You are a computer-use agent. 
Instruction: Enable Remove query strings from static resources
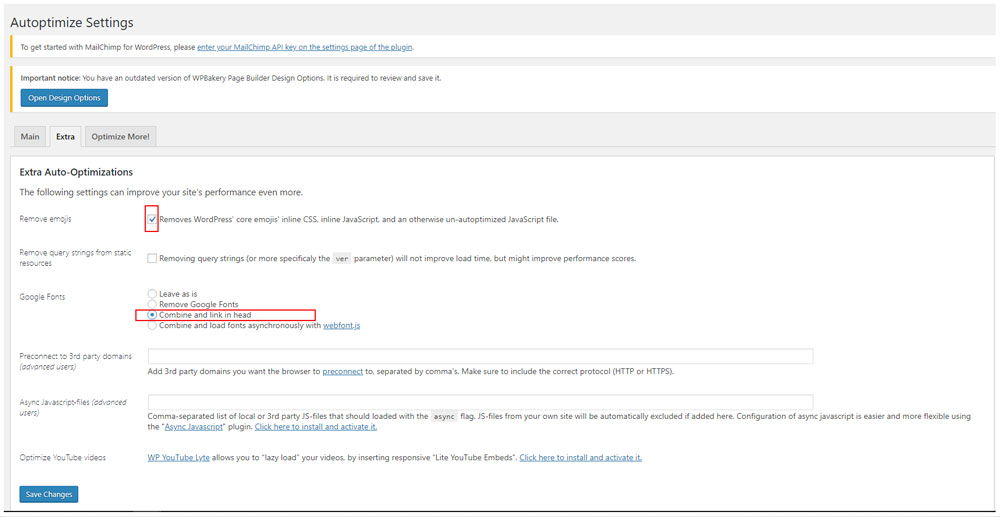(x=152, y=258)
